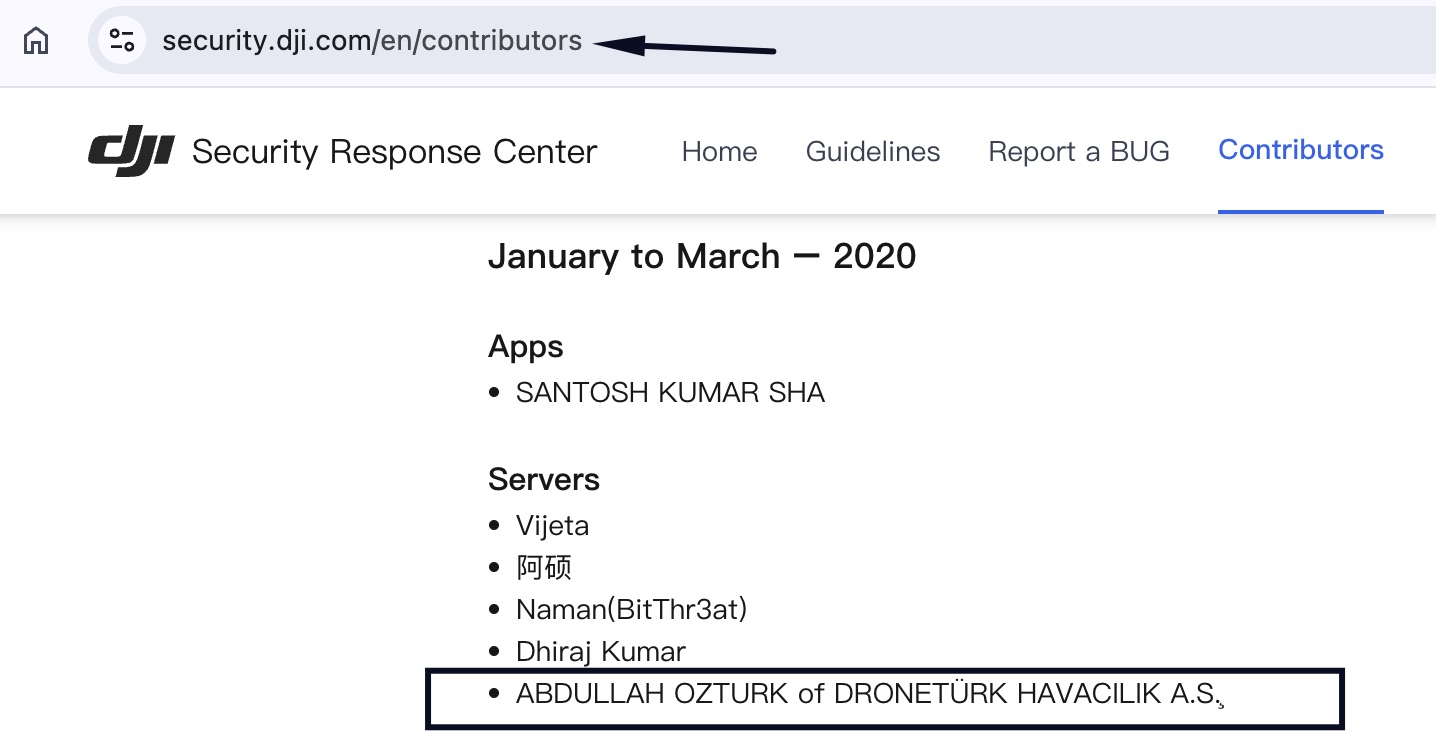Image resolution: width=1436 pixels, height=748 pixels.
Task: Click the browser home icon
Action: point(36,41)
